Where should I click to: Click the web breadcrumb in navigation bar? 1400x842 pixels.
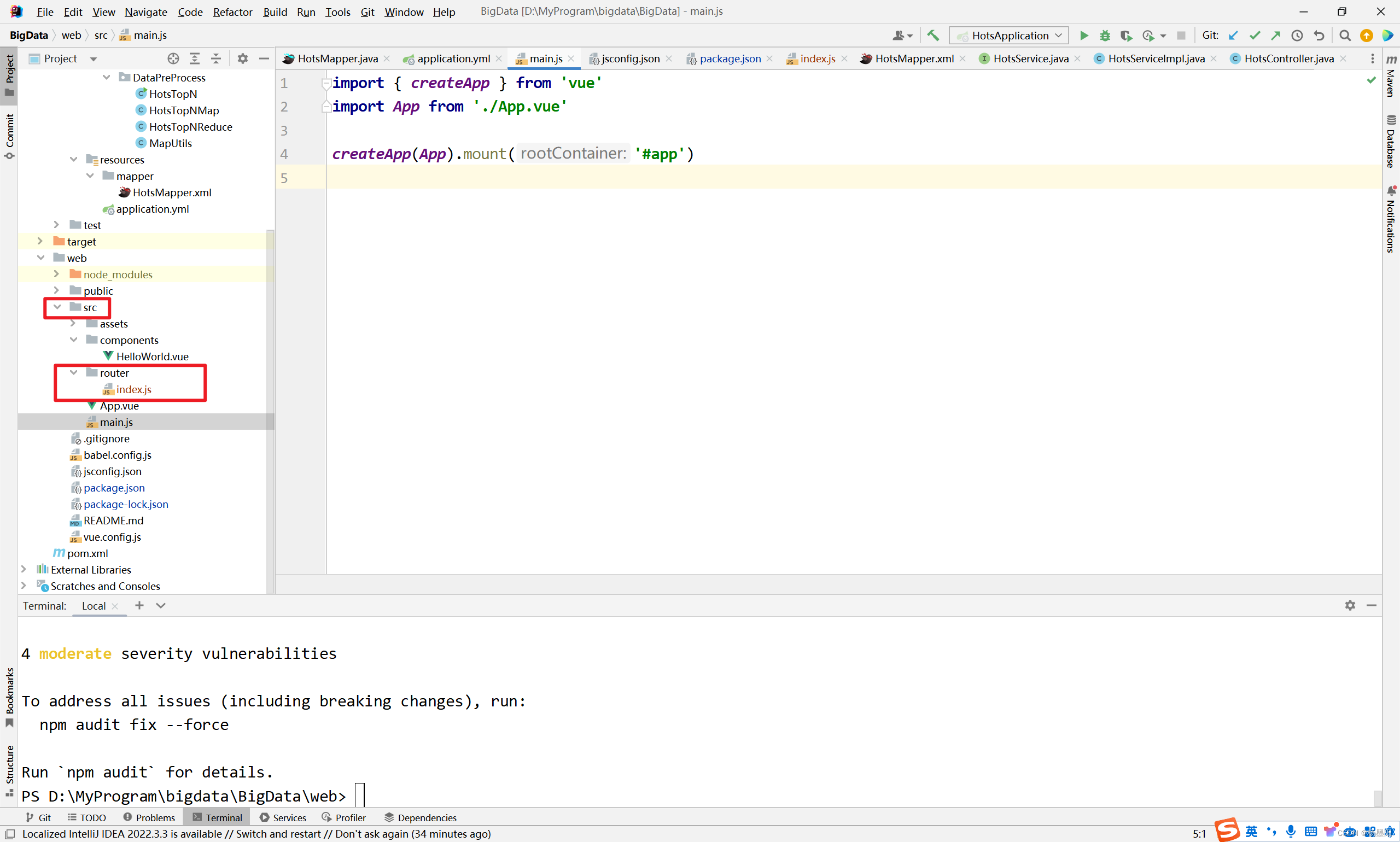pyautogui.click(x=72, y=35)
